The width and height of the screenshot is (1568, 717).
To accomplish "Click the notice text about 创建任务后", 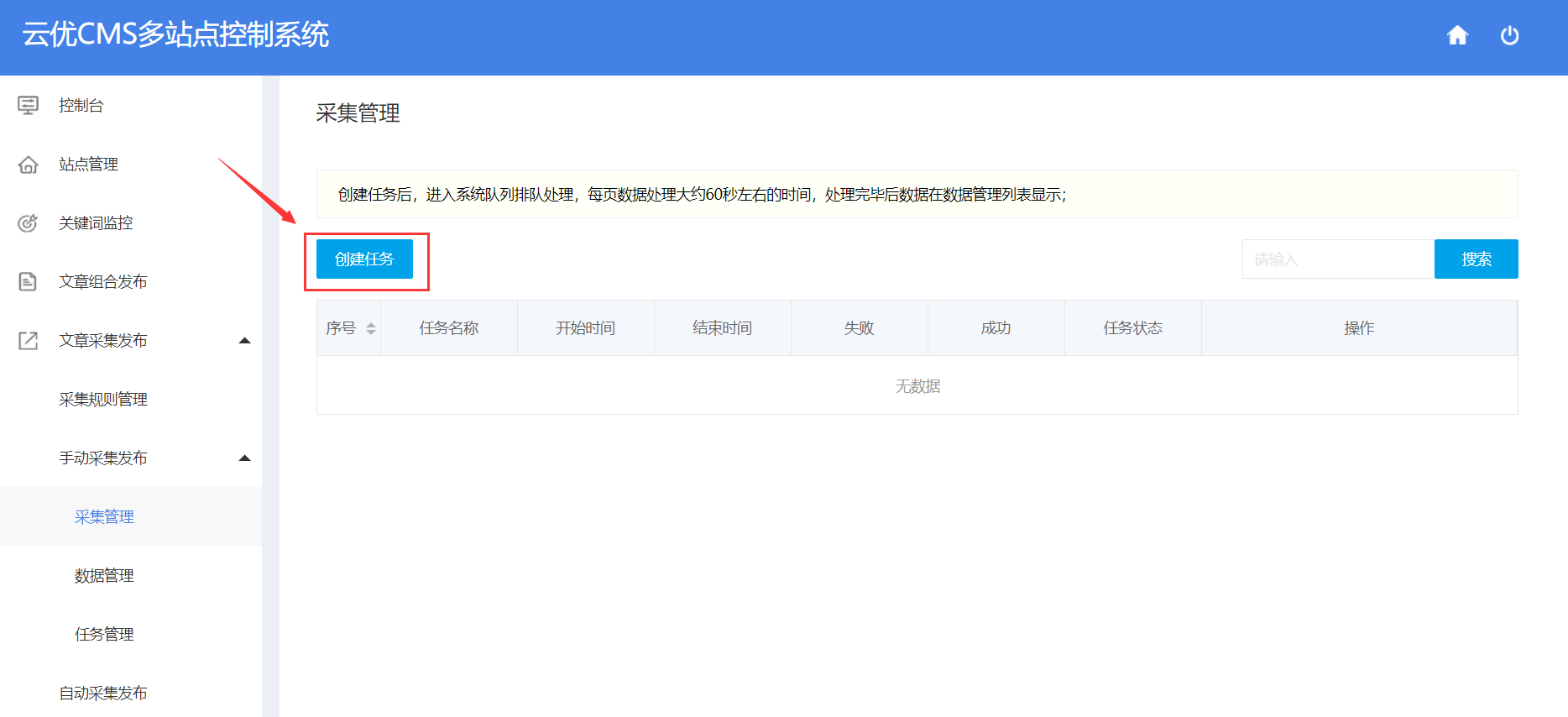I will pyautogui.click(x=702, y=195).
